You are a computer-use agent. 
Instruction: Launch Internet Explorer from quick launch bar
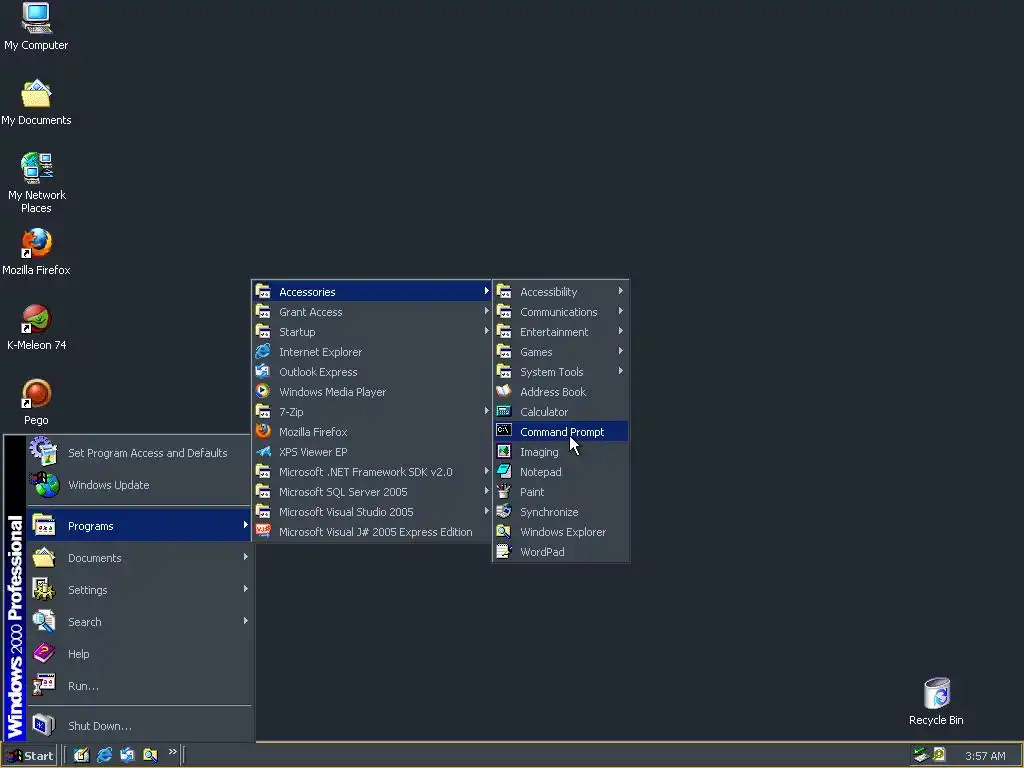coord(104,755)
